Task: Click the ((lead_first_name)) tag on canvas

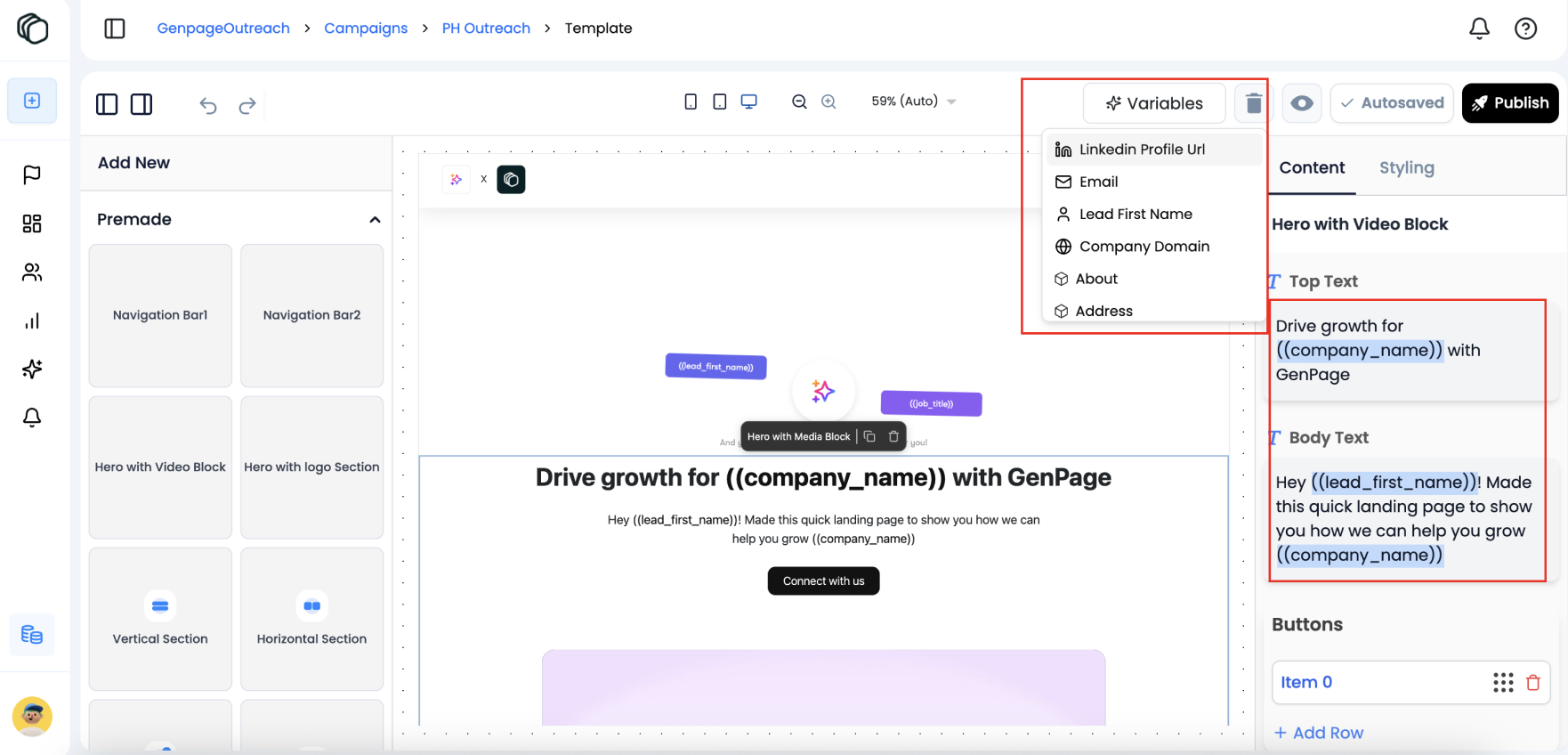Action: pyautogui.click(x=715, y=366)
